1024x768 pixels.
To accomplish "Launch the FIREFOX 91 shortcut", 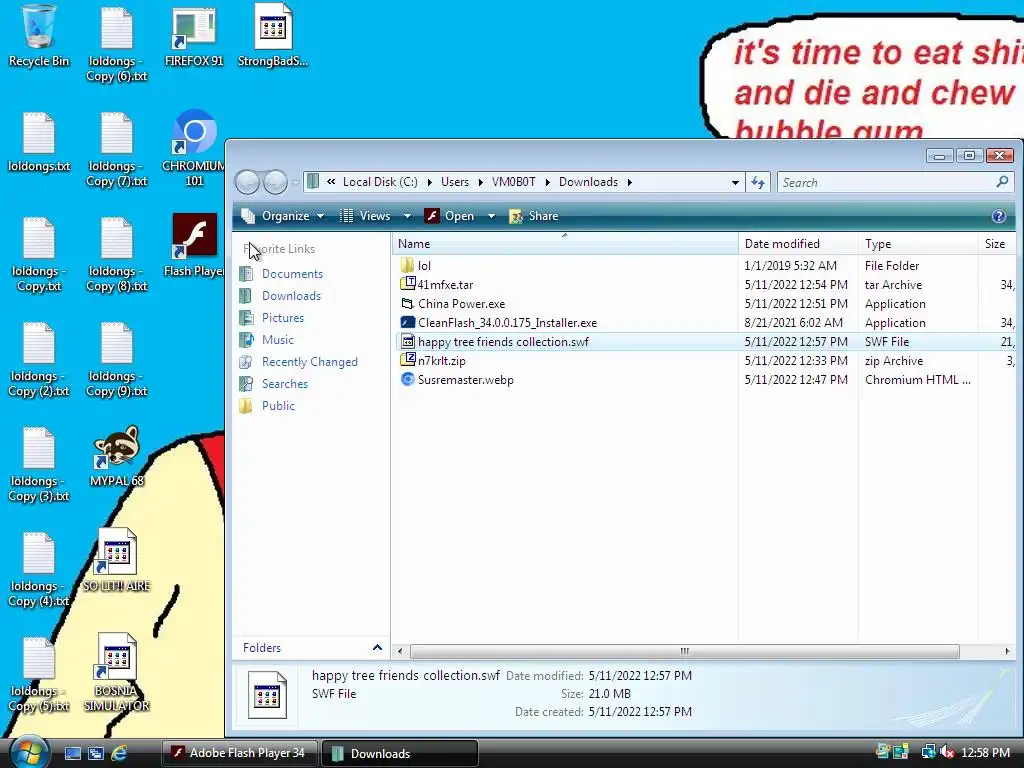I will (x=194, y=36).
